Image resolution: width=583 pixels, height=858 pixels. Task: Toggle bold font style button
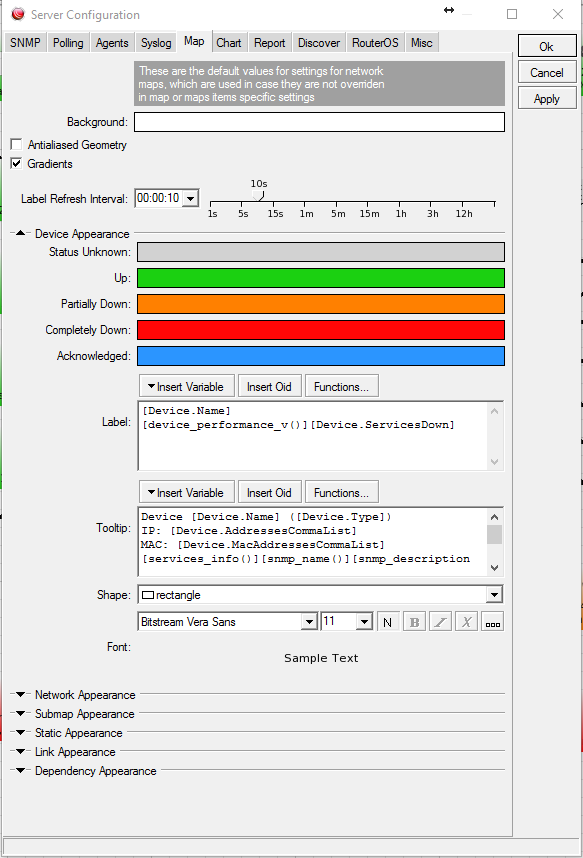pos(414,622)
